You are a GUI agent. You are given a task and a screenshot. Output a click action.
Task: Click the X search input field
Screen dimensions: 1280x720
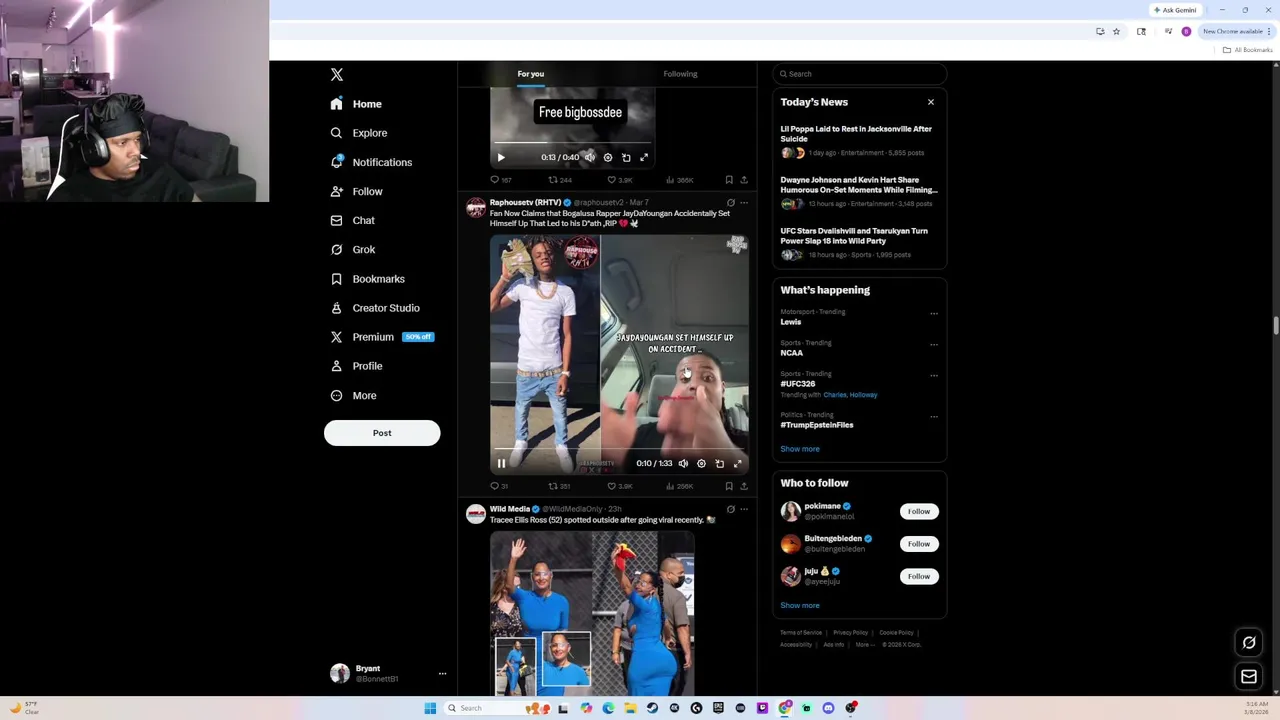(860, 74)
